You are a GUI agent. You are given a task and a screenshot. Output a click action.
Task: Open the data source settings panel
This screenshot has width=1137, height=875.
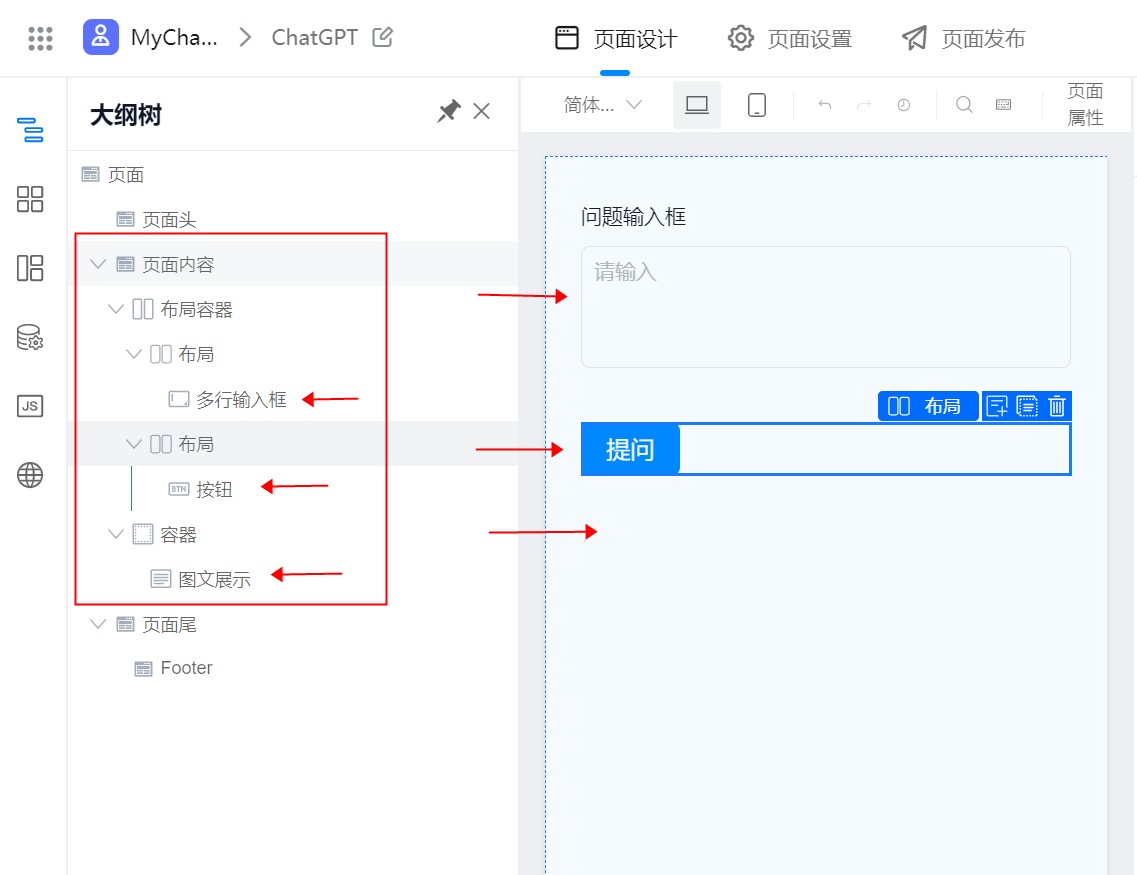point(30,337)
